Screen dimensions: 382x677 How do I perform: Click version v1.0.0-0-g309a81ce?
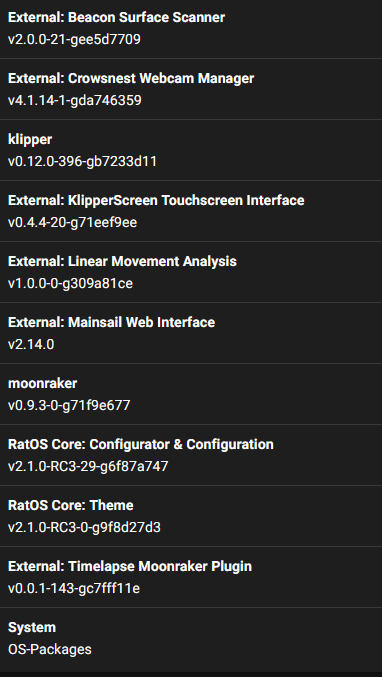pyautogui.click(x=70, y=284)
